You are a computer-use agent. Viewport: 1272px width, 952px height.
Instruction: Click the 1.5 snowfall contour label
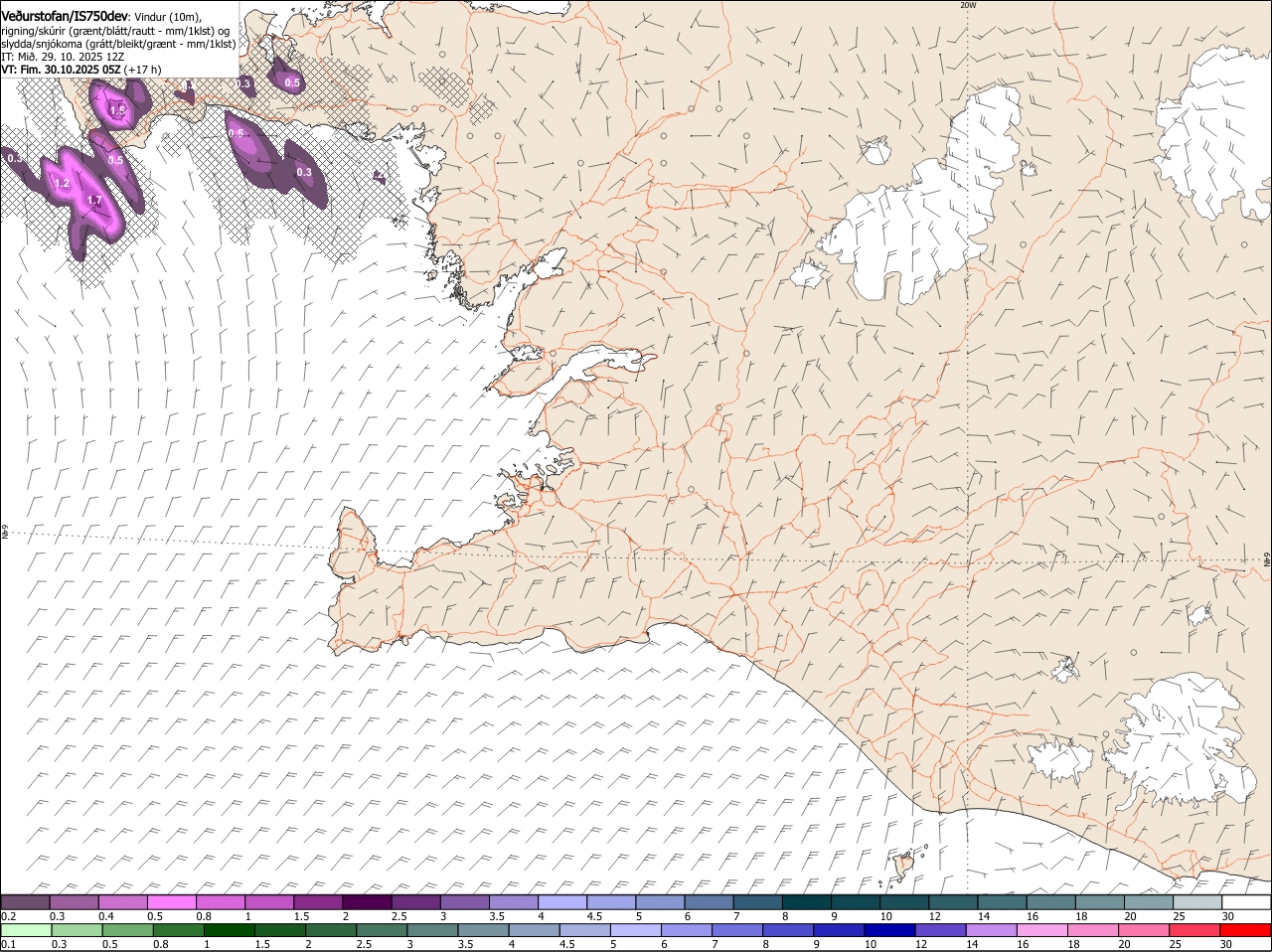(117, 110)
